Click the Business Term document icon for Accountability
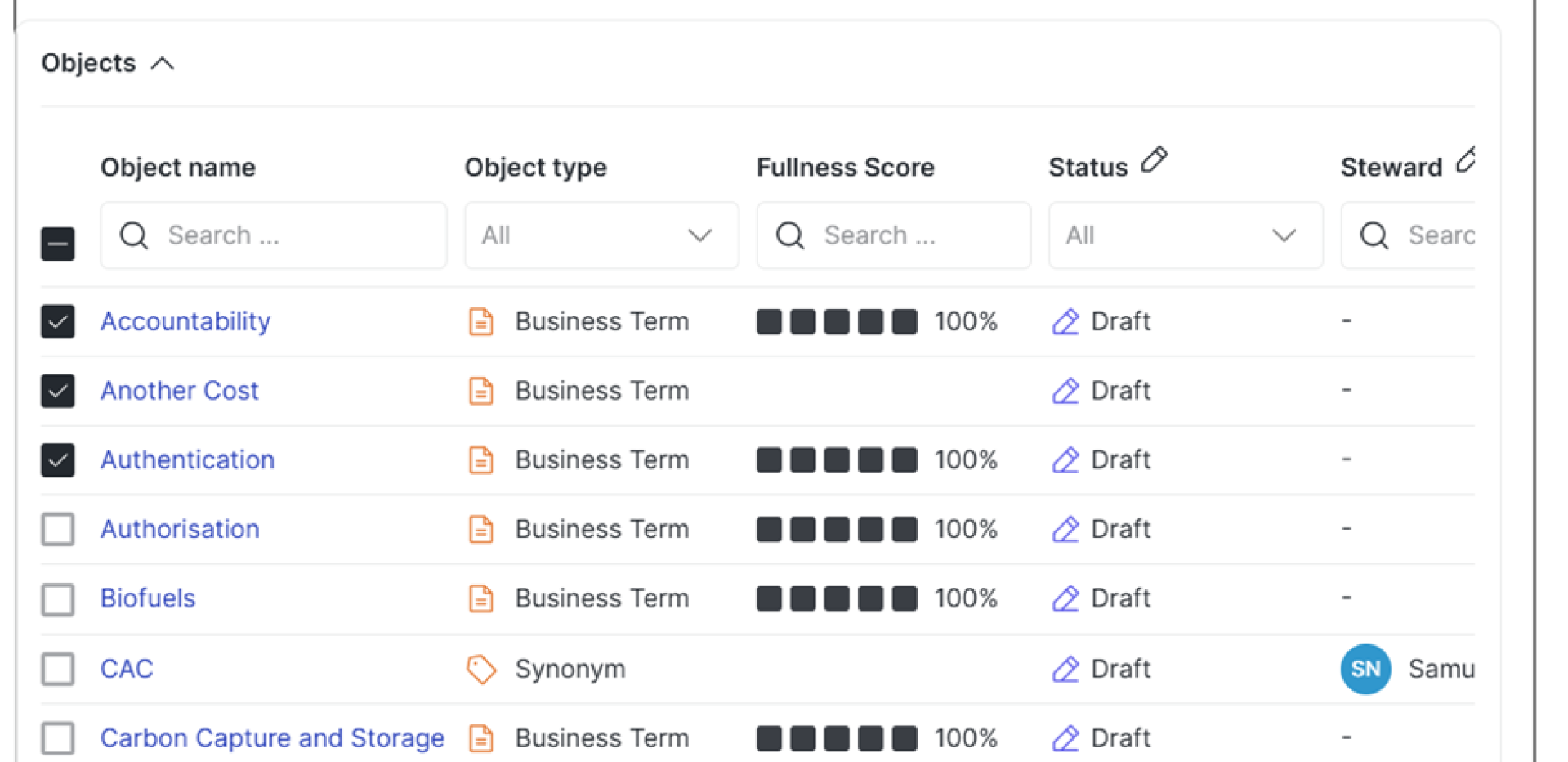Image resolution: width=1568 pixels, height=762 pixels. point(481,322)
